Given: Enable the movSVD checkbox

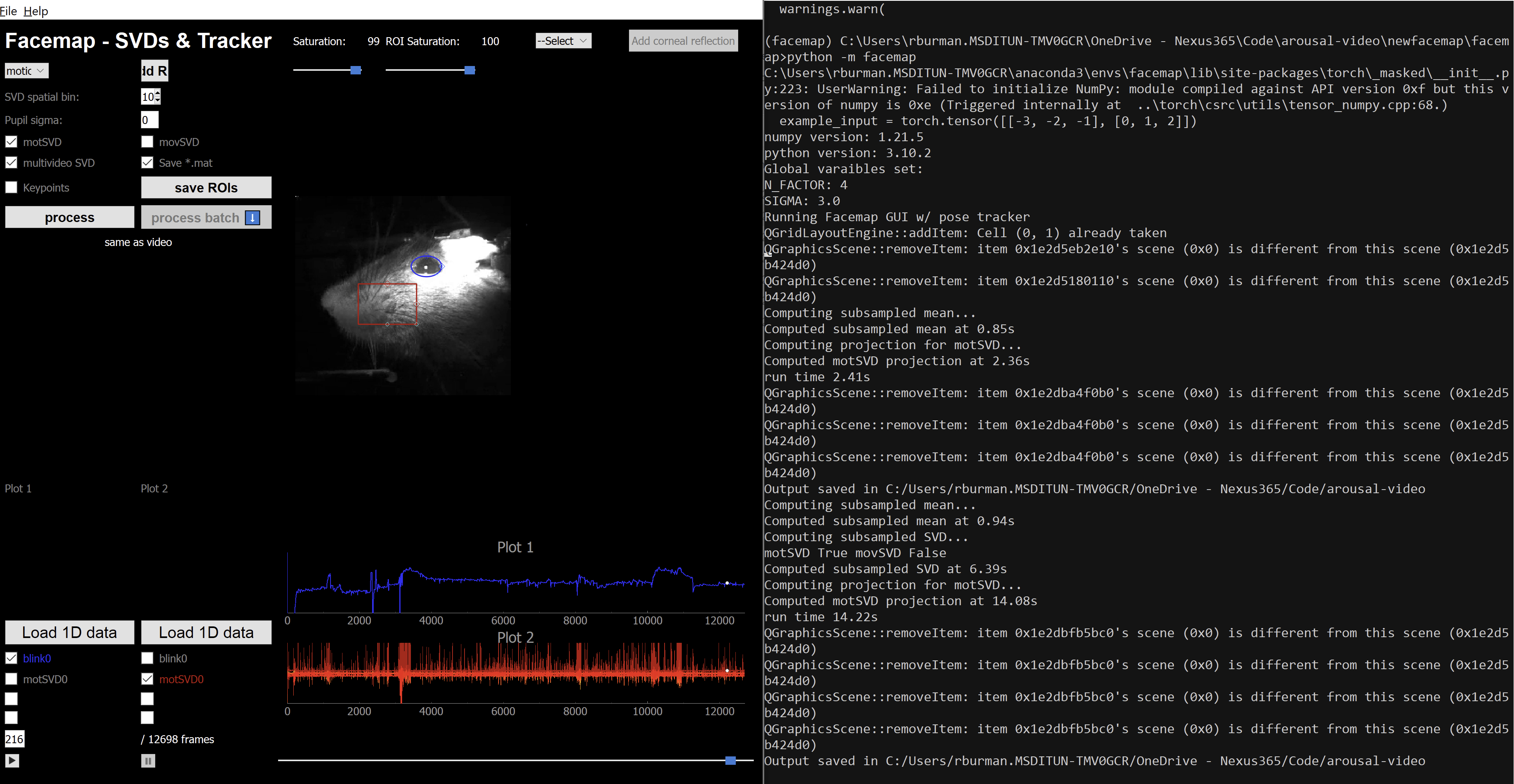Looking at the screenshot, I should point(147,142).
